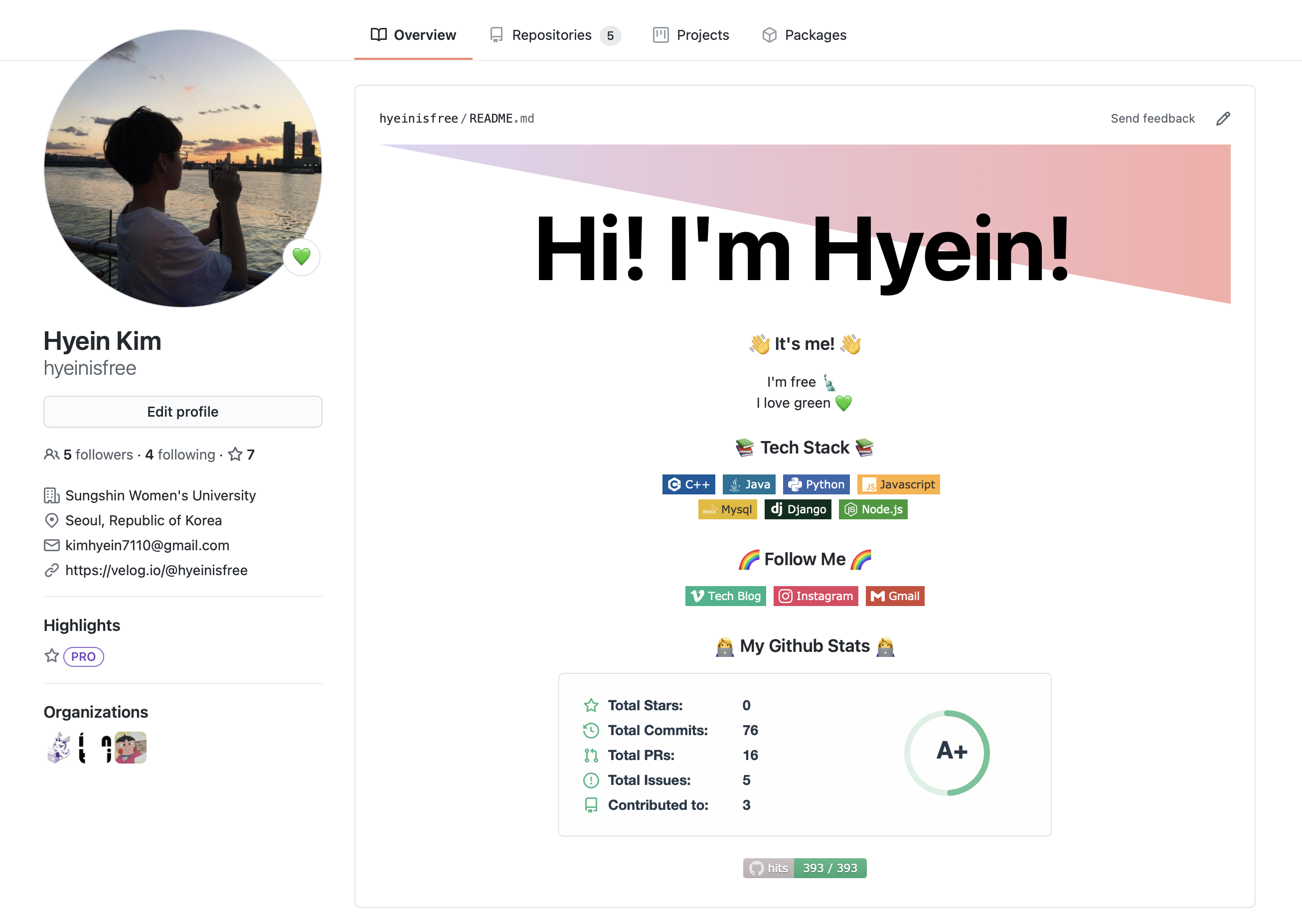Click the Mysql tech stack badge
The width and height of the screenshot is (1302, 924).
(728, 509)
